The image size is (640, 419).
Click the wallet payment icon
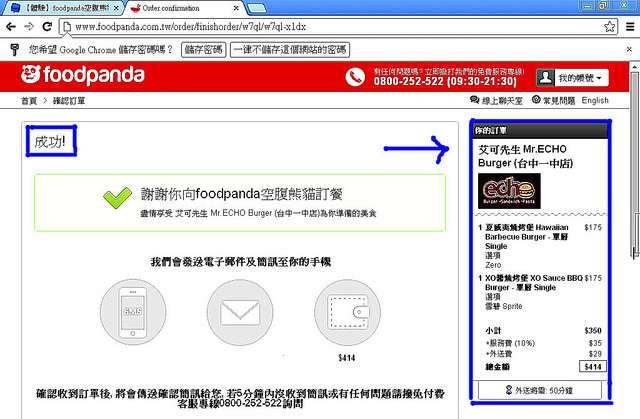[347, 311]
